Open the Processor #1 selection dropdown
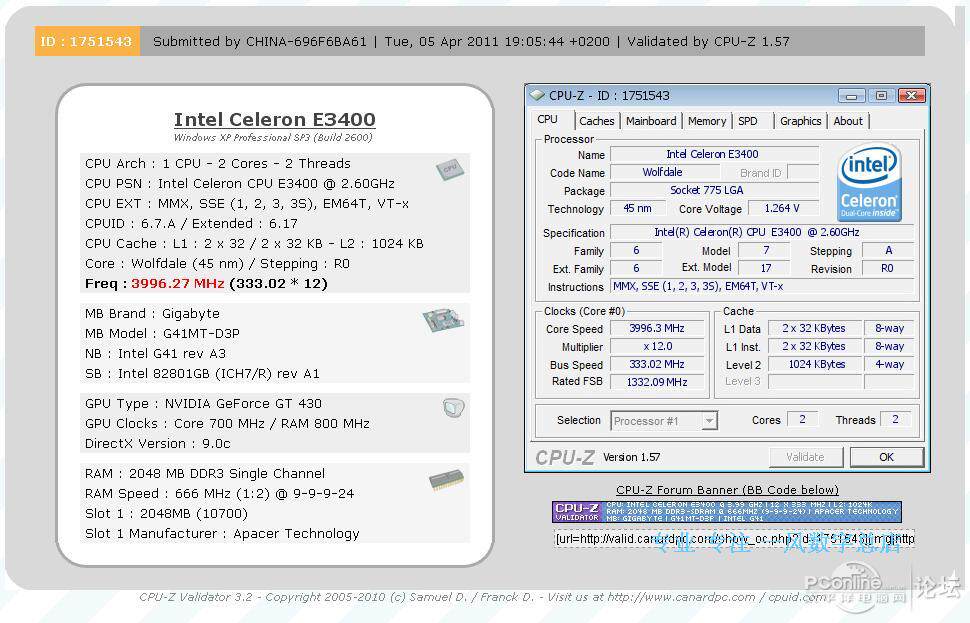Image resolution: width=970 pixels, height=623 pixels. (663, 421)
